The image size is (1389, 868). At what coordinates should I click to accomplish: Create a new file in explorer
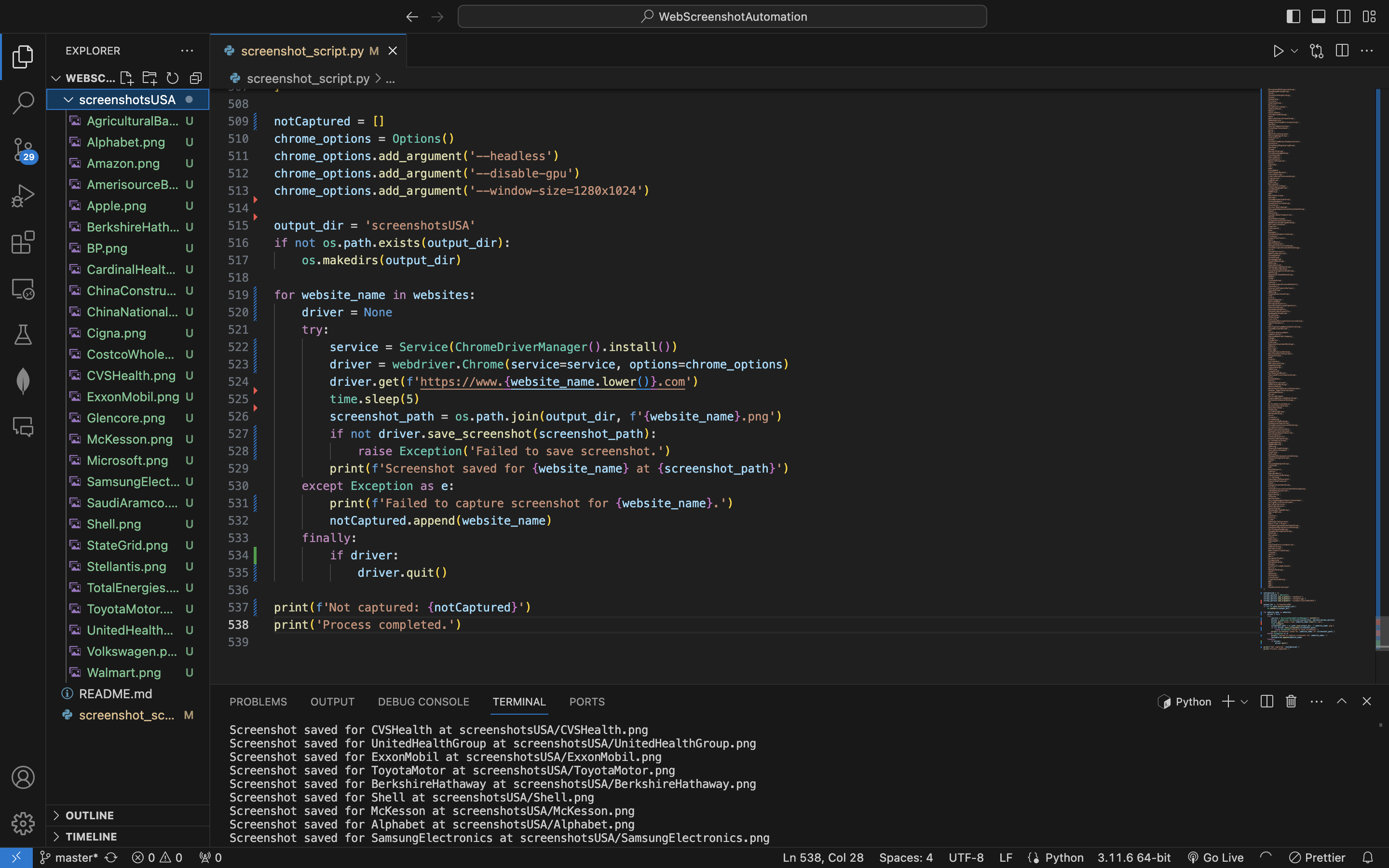(x=126, y=78)
